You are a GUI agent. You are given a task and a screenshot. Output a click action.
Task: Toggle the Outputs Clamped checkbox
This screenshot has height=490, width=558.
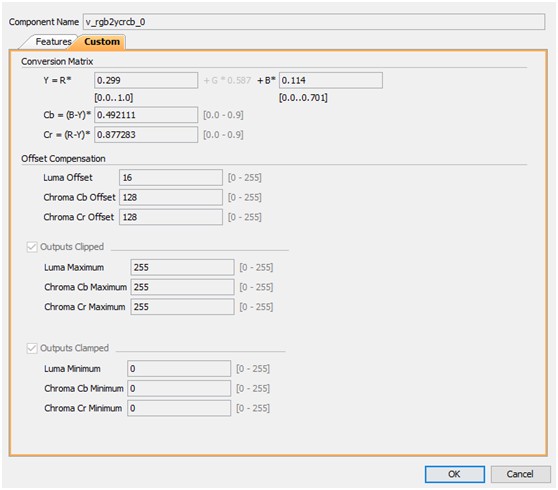pos(32,348)
